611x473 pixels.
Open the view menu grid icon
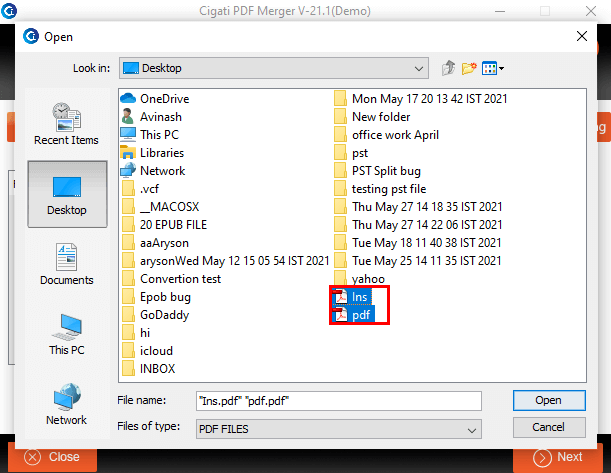(489, 69)
